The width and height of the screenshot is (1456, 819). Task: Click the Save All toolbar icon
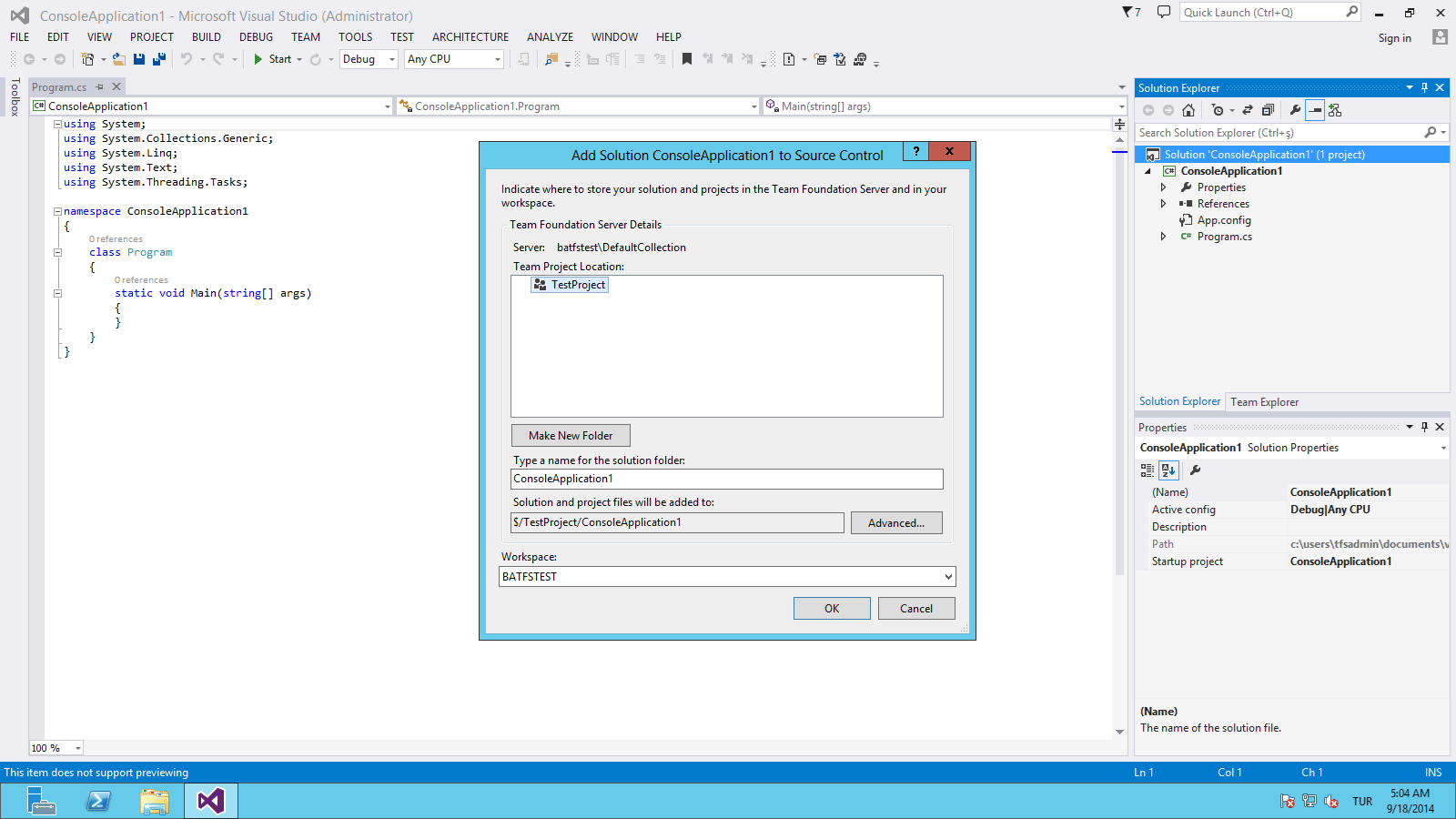159,59
